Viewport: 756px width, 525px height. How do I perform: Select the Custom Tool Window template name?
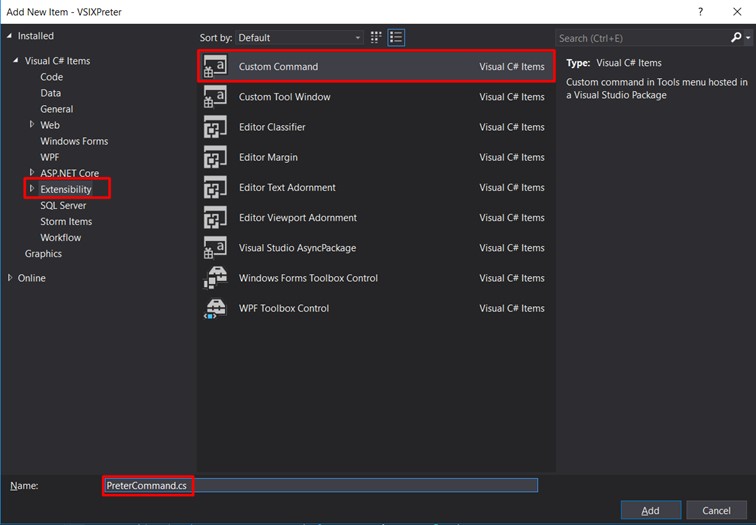pyautogui.click(x=284, y=97)
